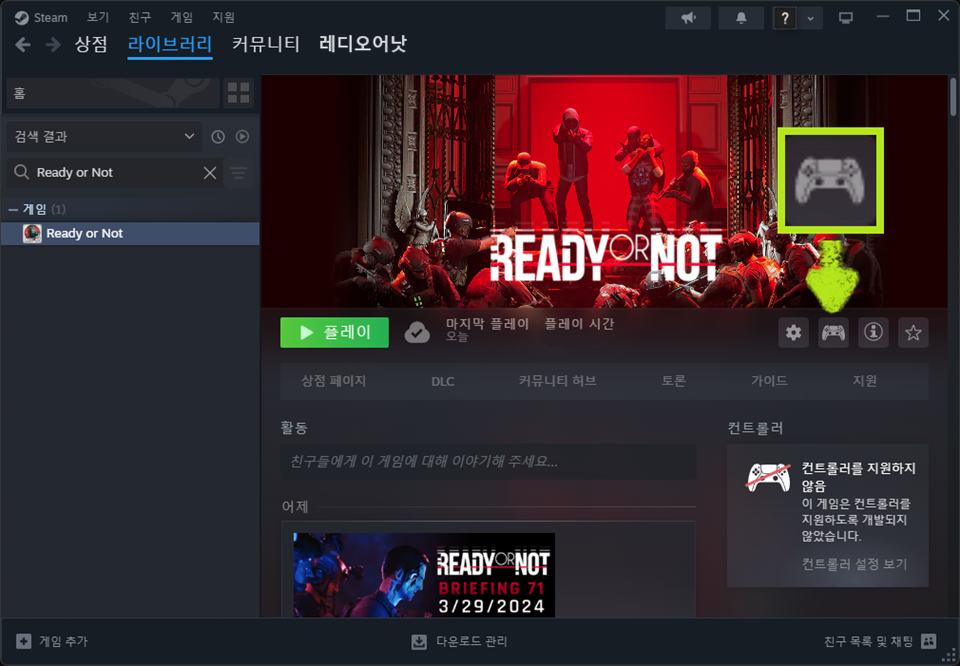
Task: Clear the search with the X
Action: click(x=210, y=173)
